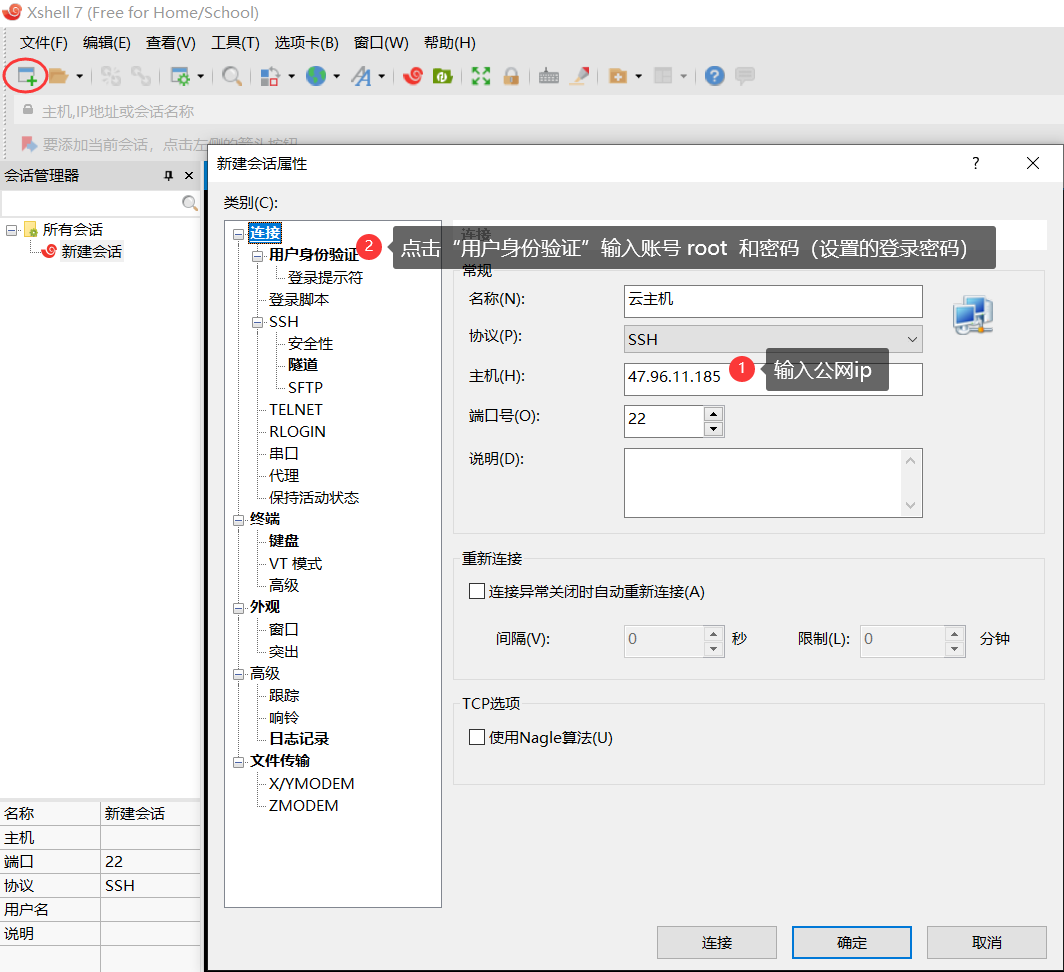Click the 取消 button

(x=986, y=942)
